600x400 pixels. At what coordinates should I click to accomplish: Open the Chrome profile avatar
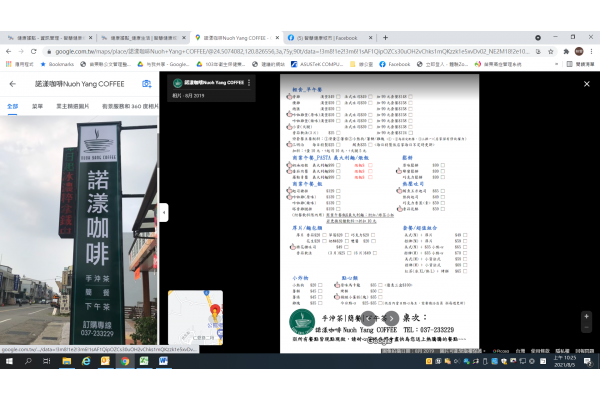coord(579,51)
